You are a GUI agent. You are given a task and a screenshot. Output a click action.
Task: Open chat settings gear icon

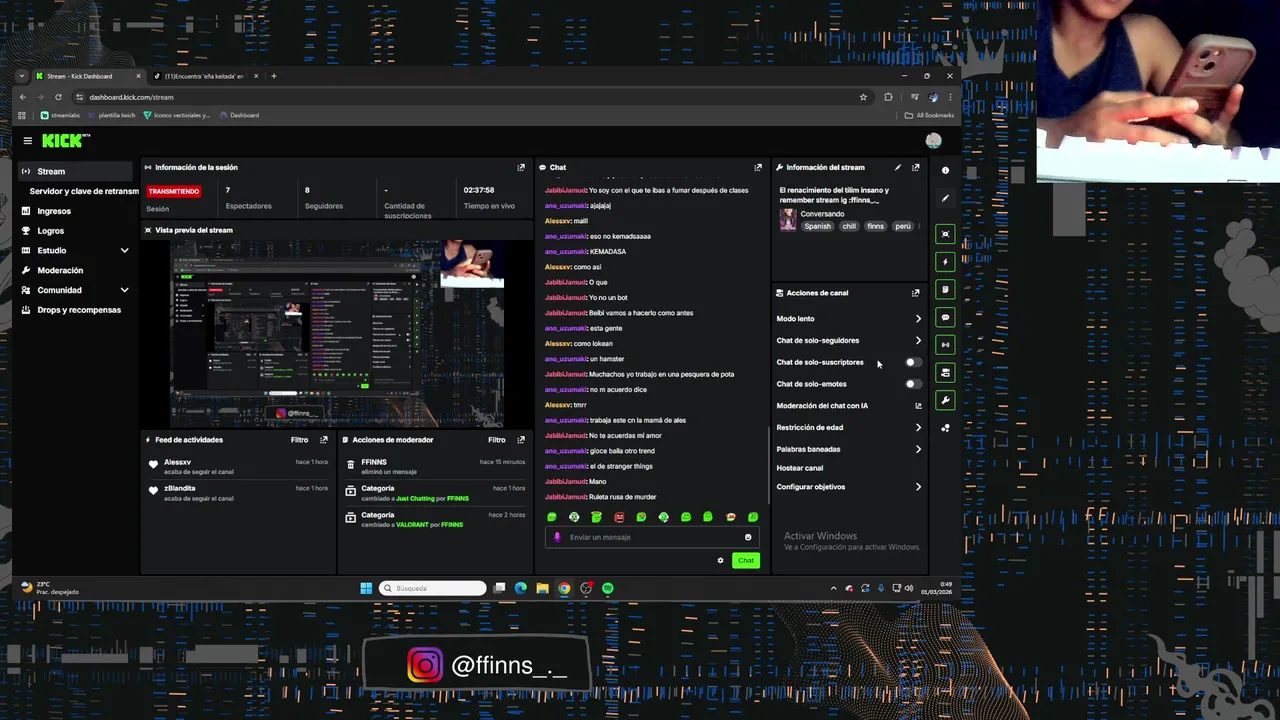coord(720,560)
